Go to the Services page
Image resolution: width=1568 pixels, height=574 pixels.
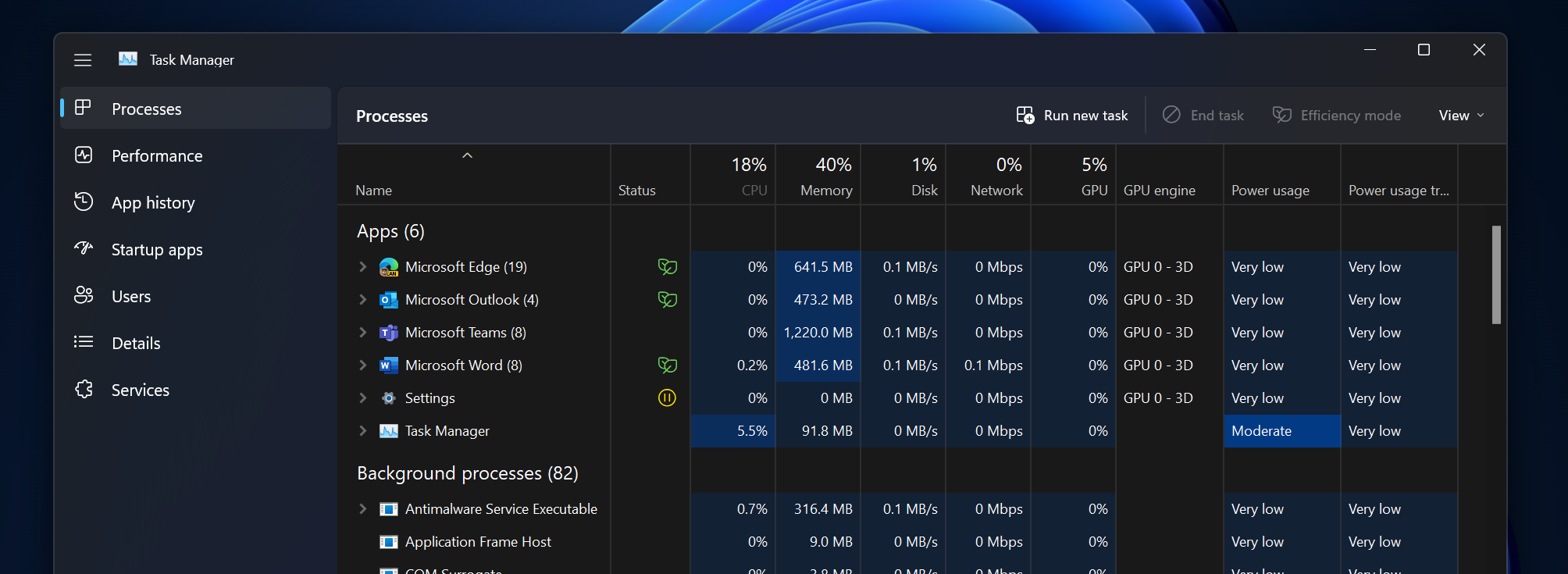[x=140, y=390]
